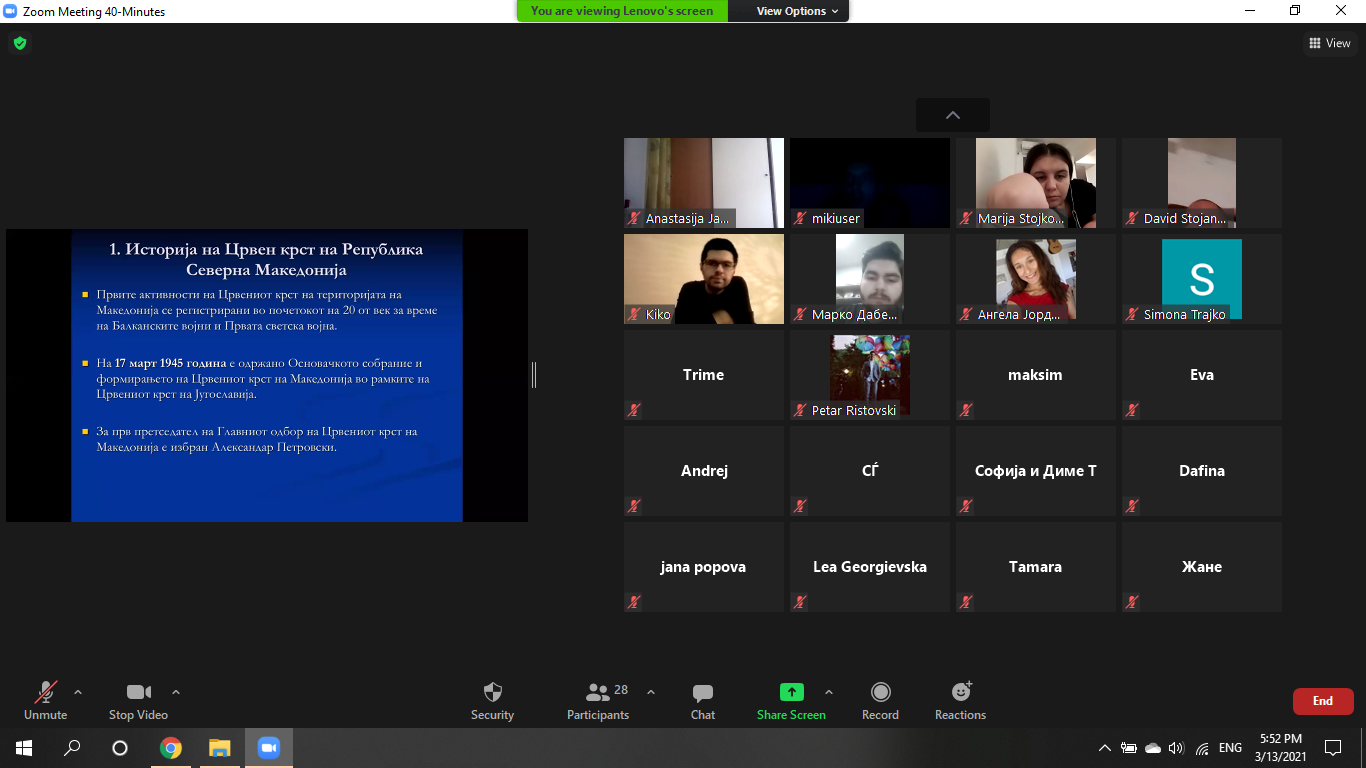Open Google Chrome from the taskbar

point(171,747)
